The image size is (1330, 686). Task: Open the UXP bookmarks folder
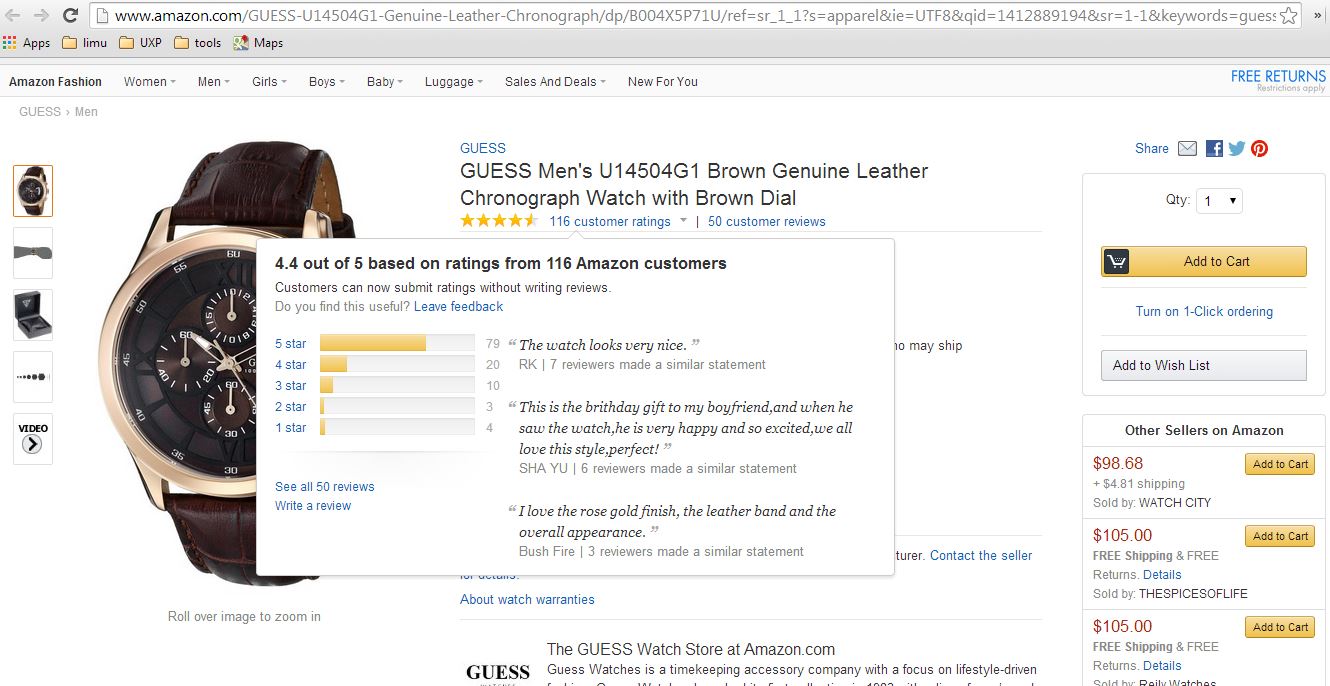[x=140, y=43]
